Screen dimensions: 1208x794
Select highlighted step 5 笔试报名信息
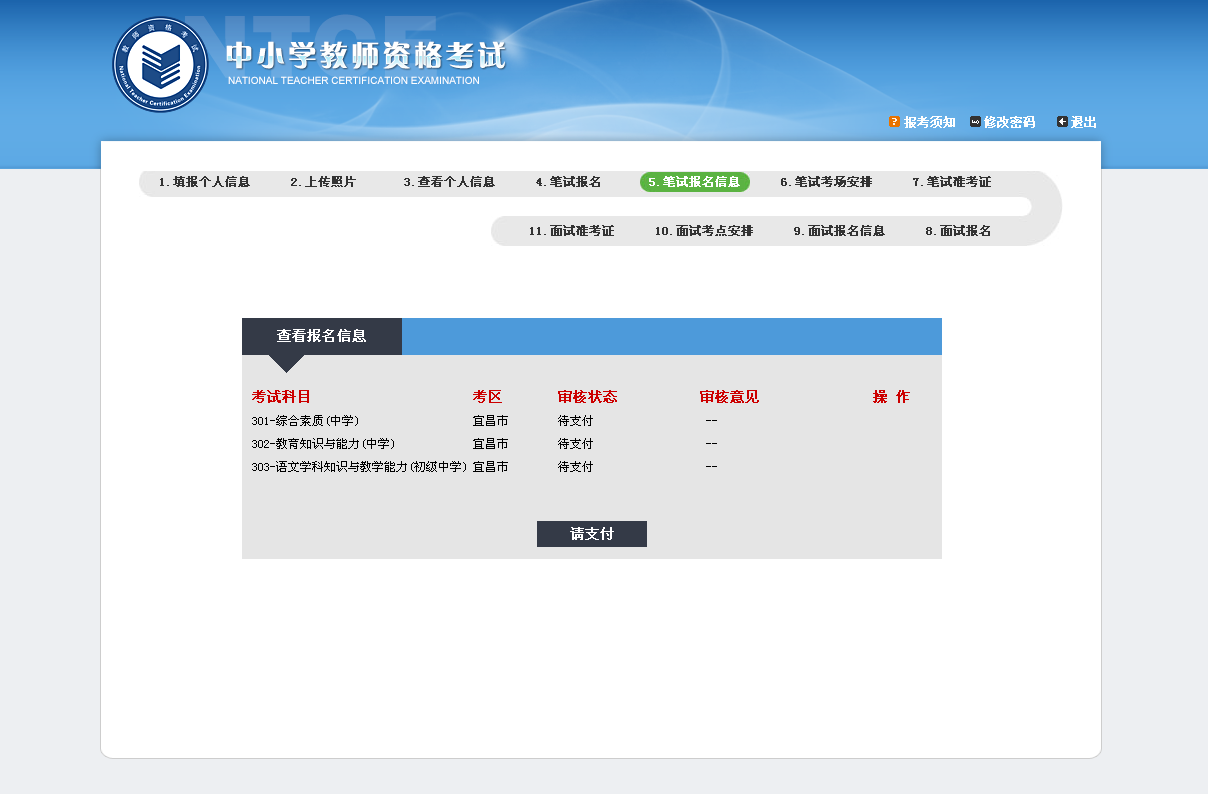pos(694,182)
